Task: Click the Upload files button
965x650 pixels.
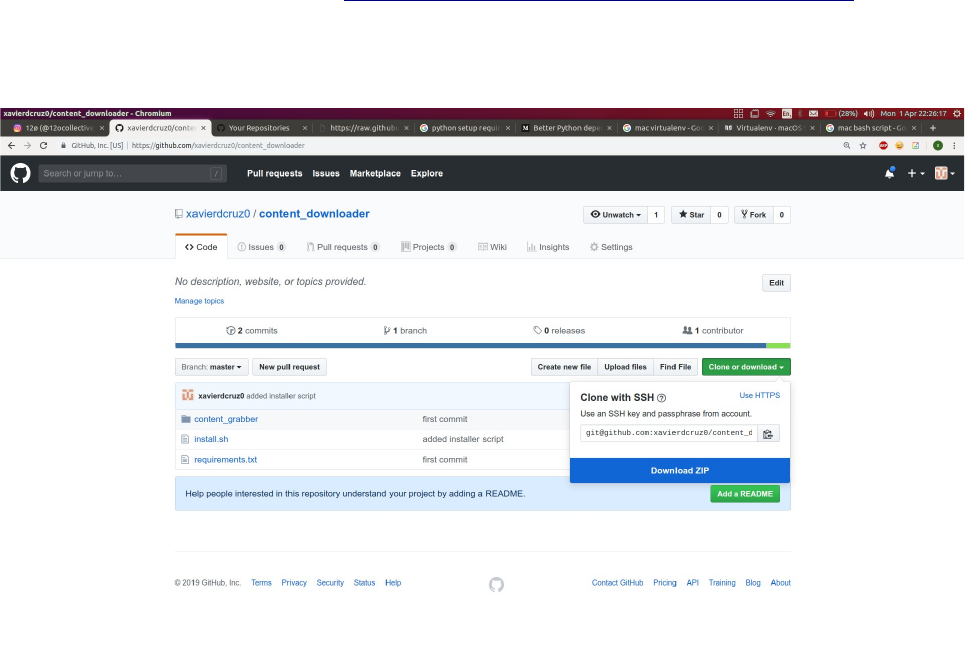Action: pyautogui.click(x=625, y=367)
